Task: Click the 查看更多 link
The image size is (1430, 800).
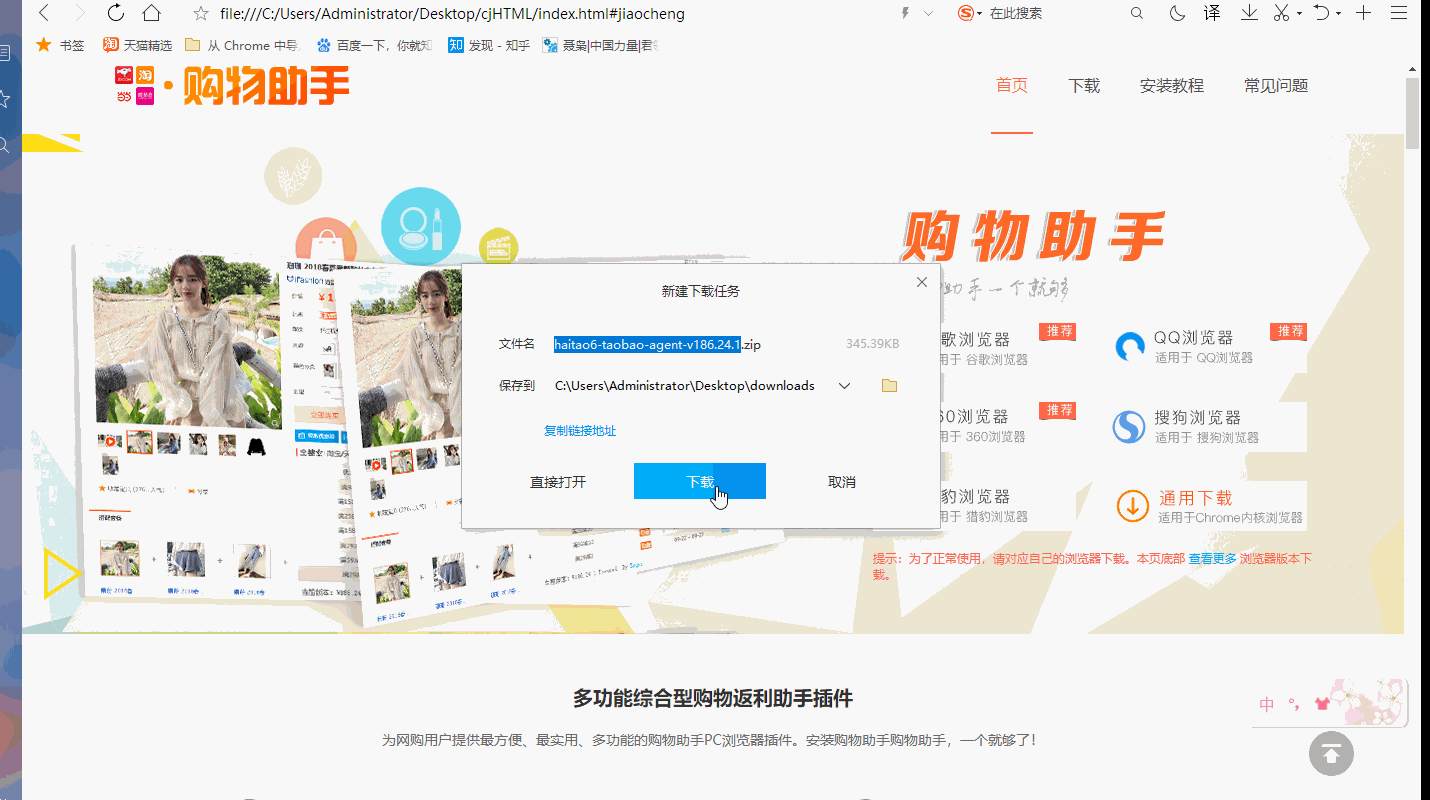Action: click(1212, 559)
